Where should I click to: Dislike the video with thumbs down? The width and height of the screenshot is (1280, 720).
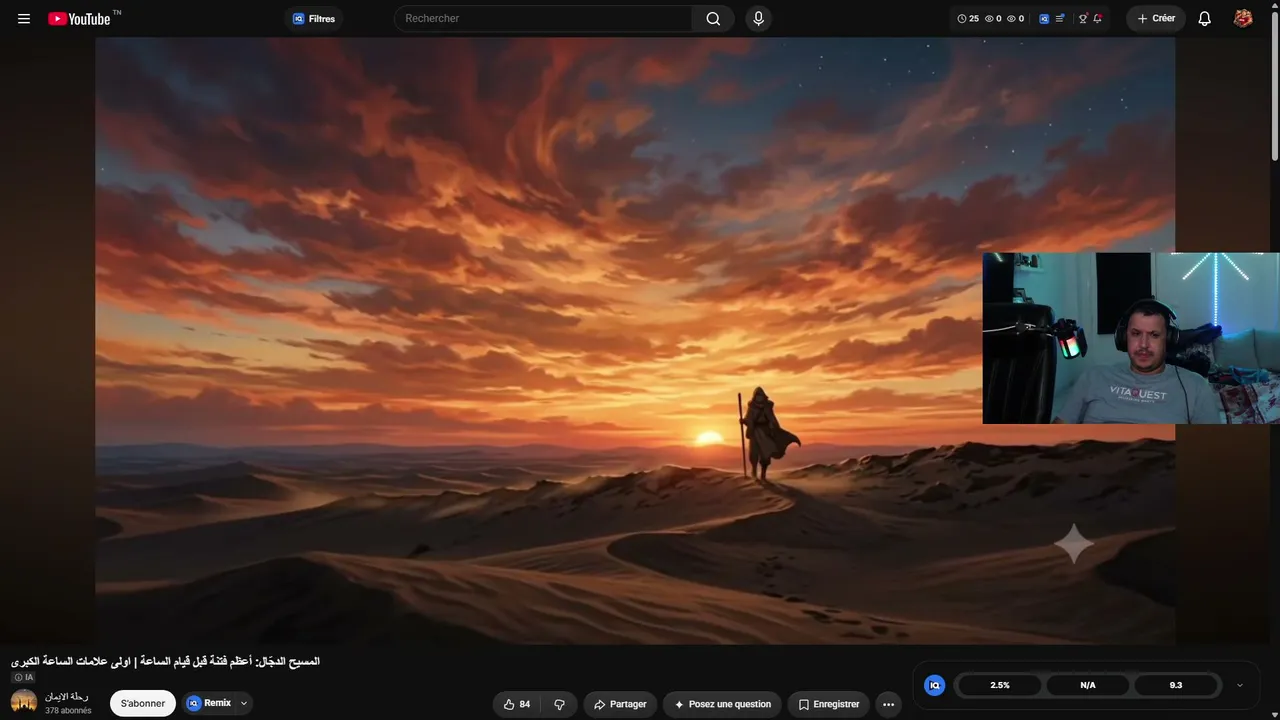click(559, 704)
